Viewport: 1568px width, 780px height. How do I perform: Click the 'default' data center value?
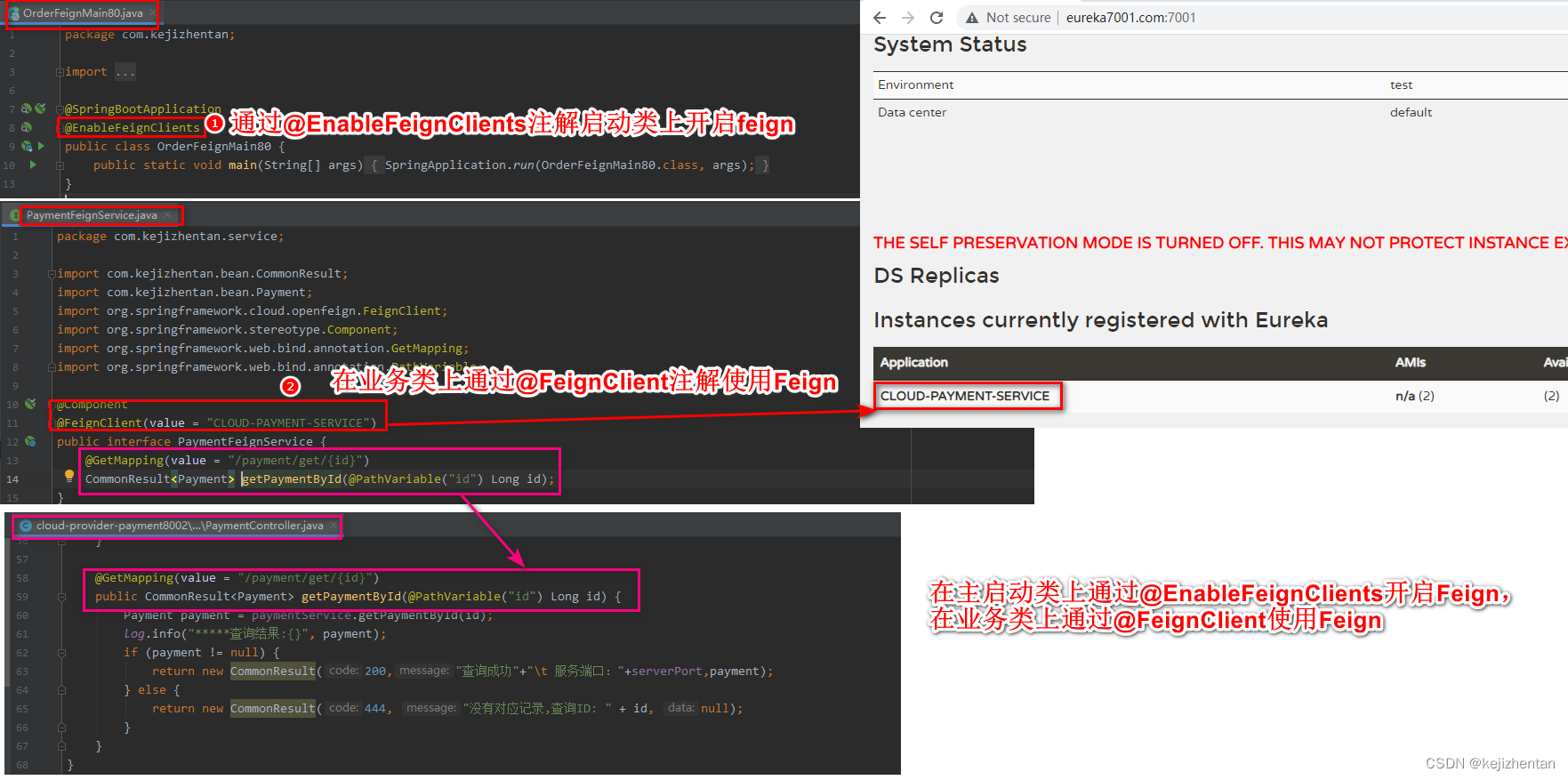(1411, 113)
